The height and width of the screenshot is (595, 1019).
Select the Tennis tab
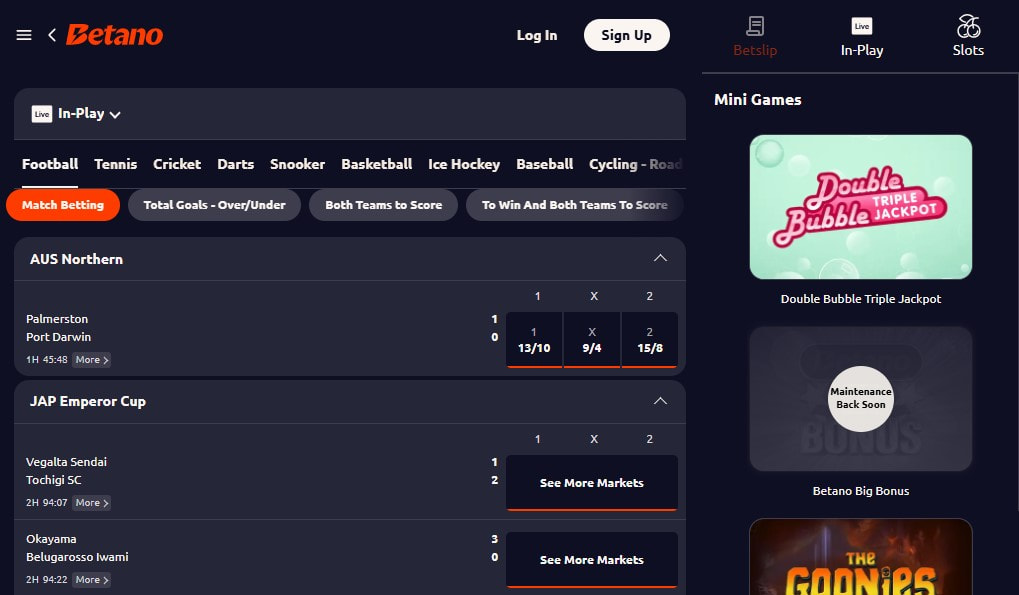coord(116,164)
